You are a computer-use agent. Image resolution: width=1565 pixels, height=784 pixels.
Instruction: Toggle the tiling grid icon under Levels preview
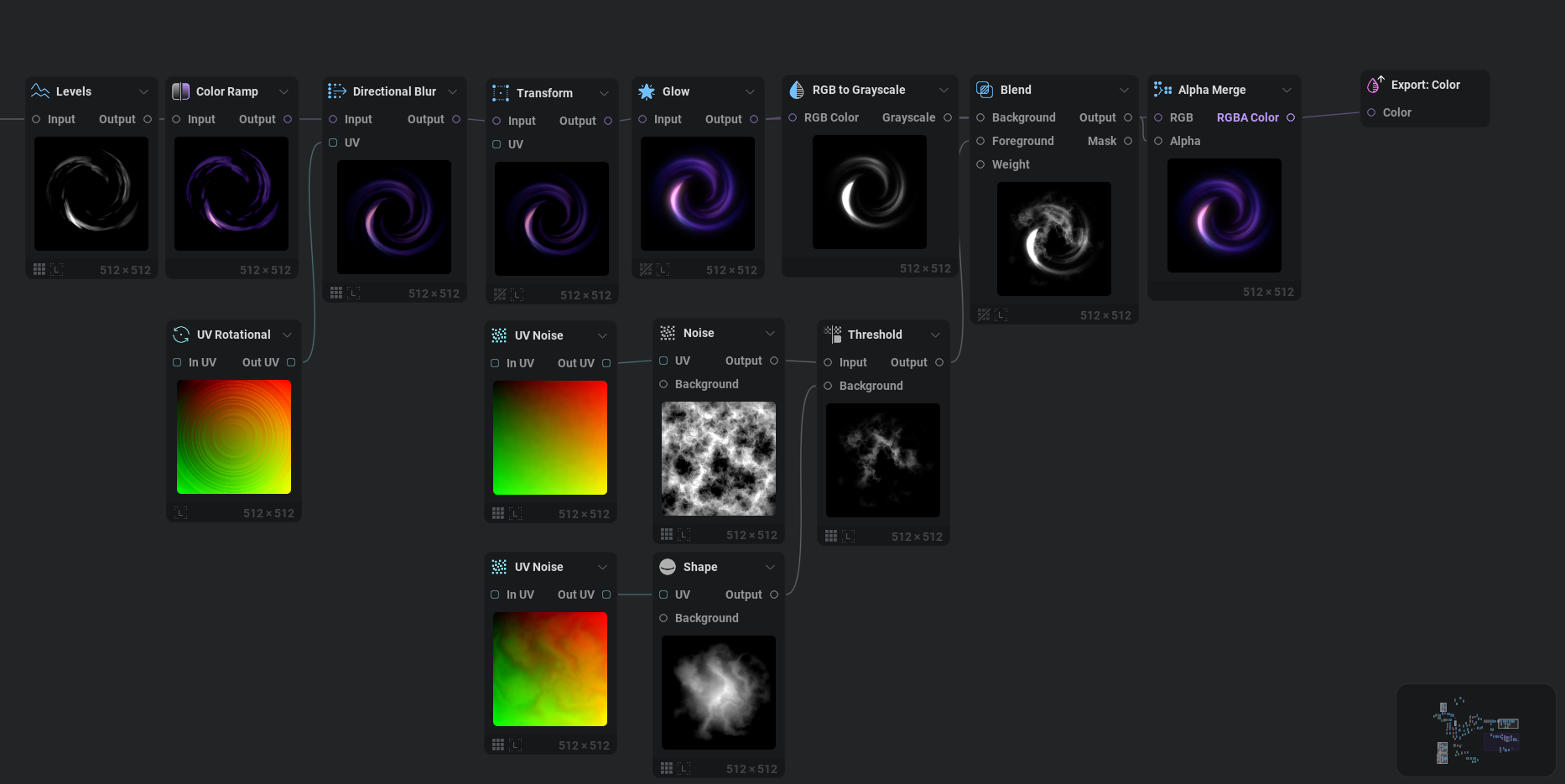tap(39, 269)
